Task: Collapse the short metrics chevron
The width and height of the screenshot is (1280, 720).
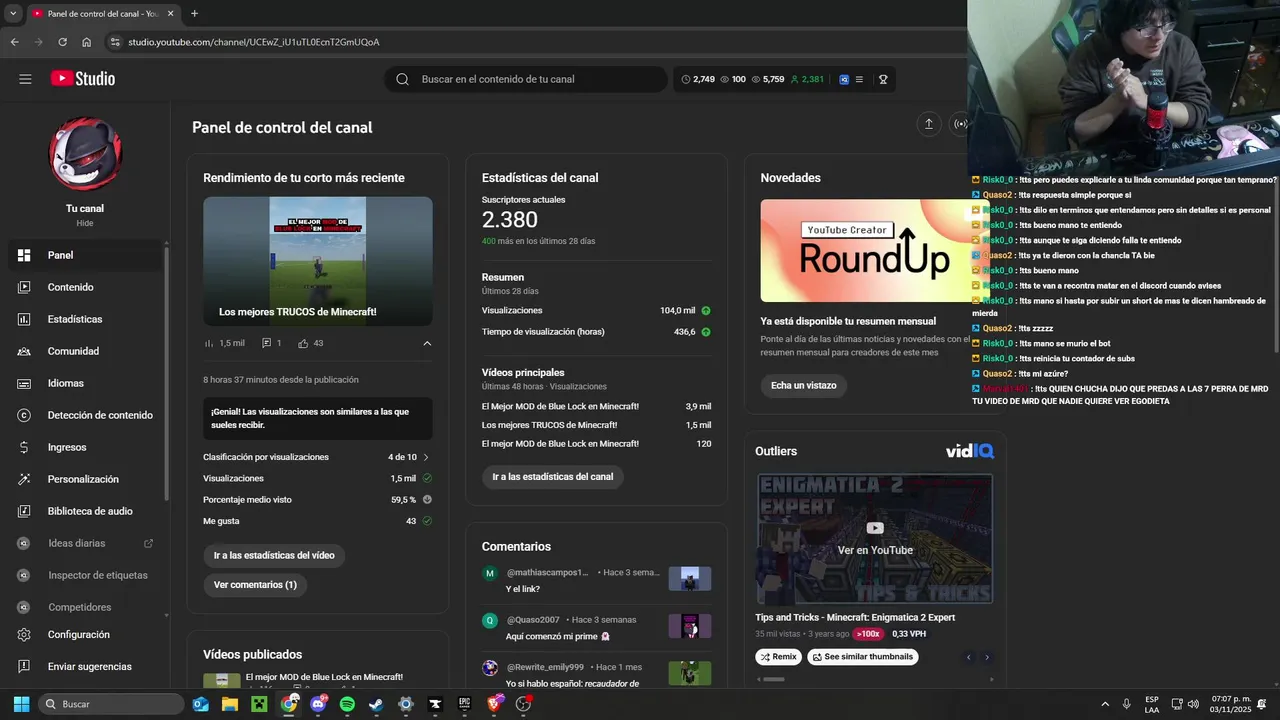Action: tap(427, 343)
